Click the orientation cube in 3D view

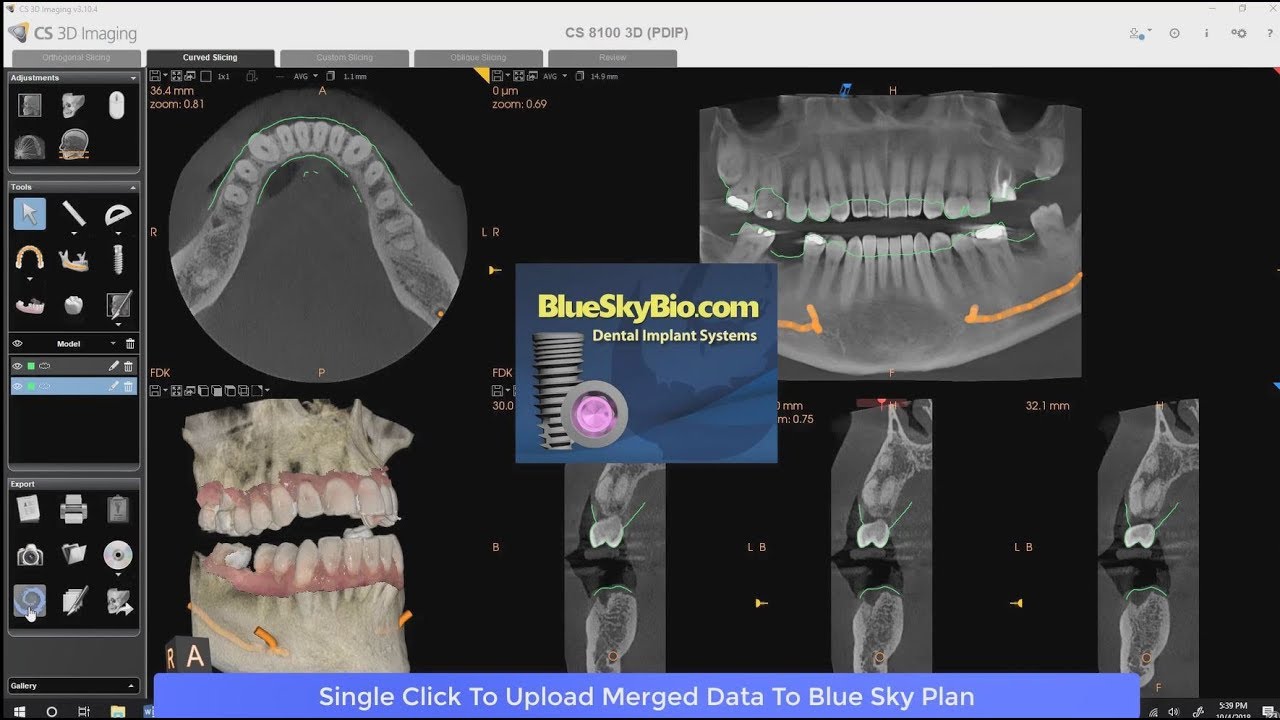(186, 655)
